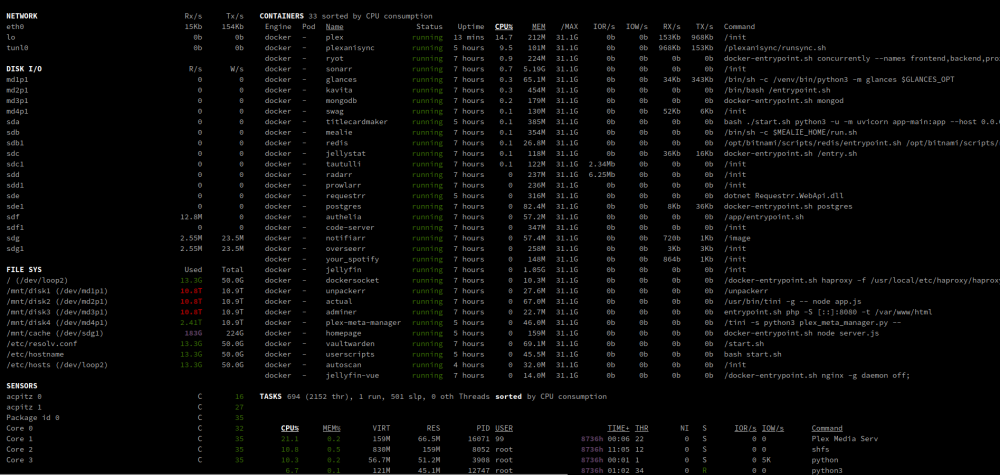Select the prowlarr container name
The width and height of the screenshot is (1000, 475).
coord(343,185)
